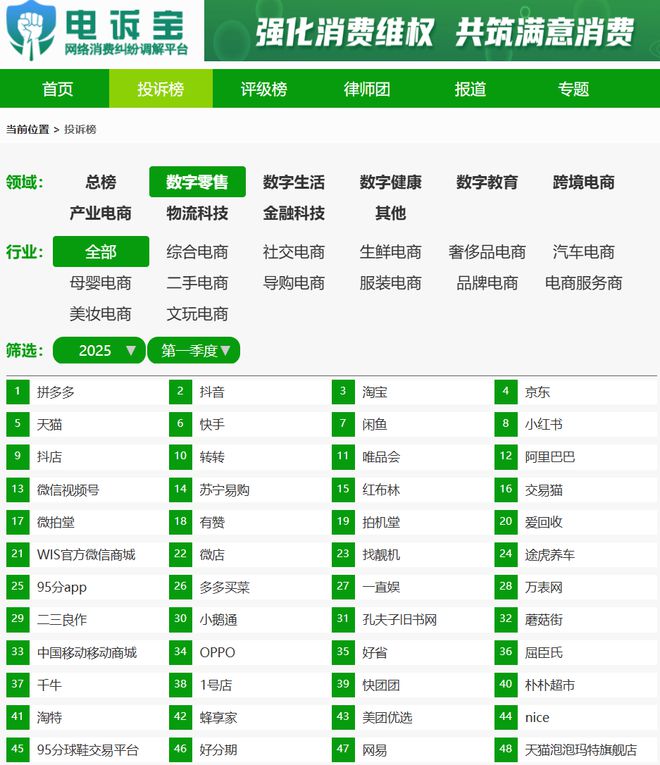Click rank badge number 34 beside OPPO

tap(180, 652)
